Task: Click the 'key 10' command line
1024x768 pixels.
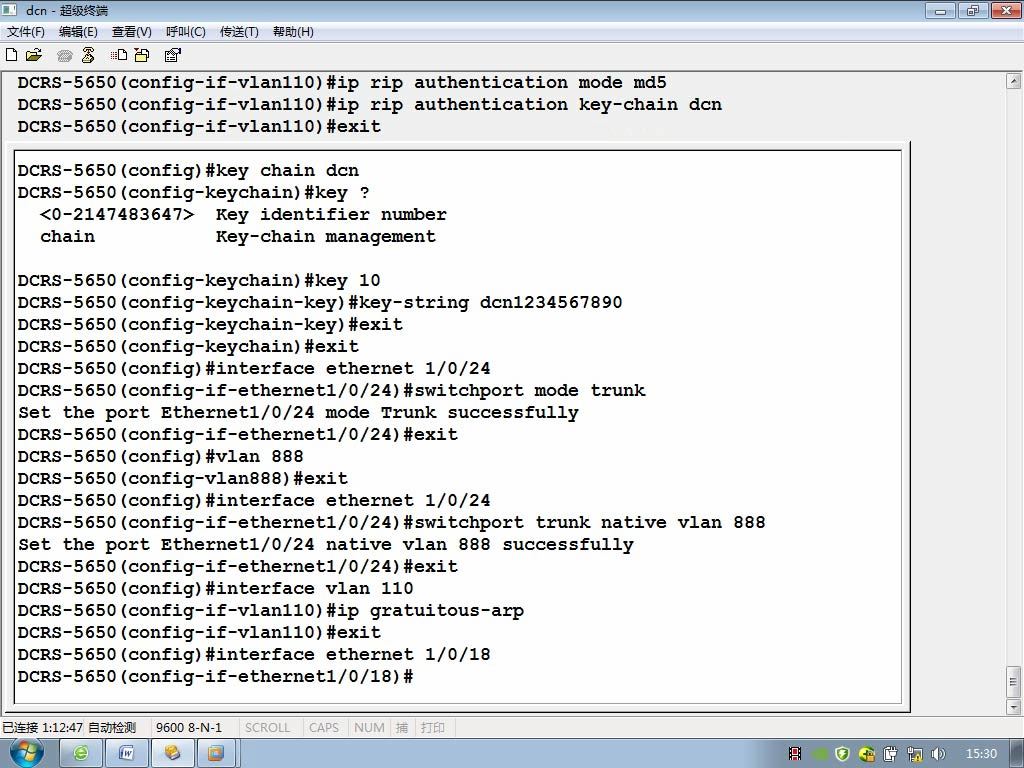Action: 199,280
